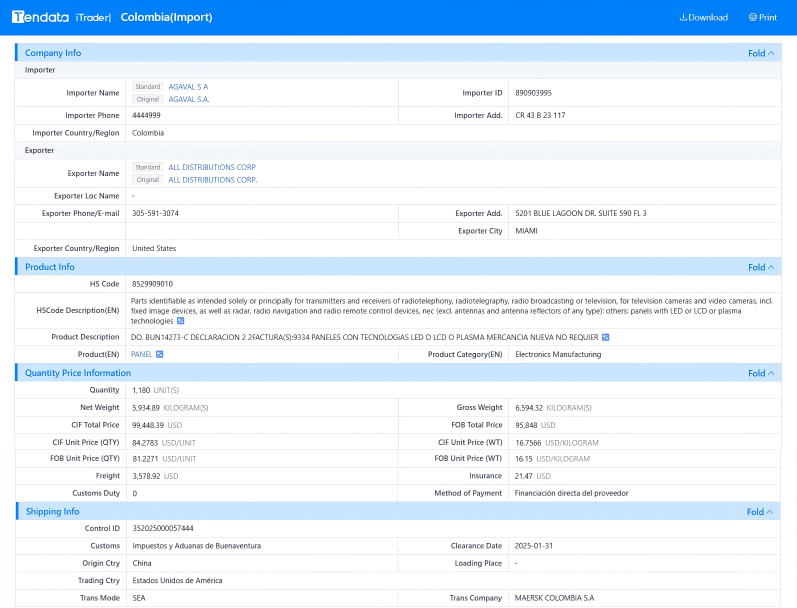Select the exporter city MIAMI
The image size is (797, 608).
click(x=526, y=231)
